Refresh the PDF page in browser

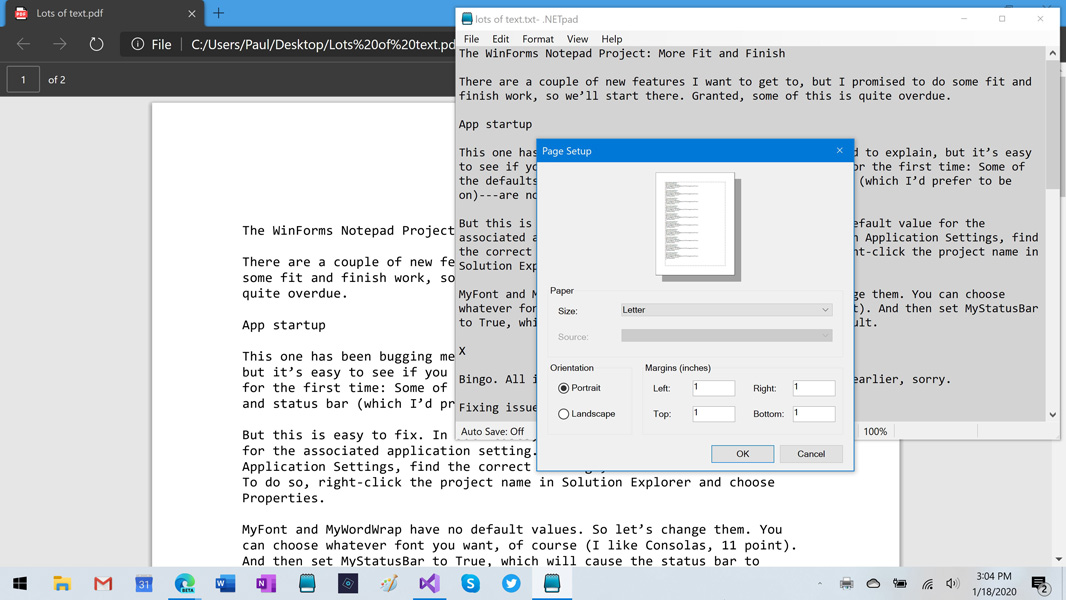pyautogui.click(x=97, y=44)
